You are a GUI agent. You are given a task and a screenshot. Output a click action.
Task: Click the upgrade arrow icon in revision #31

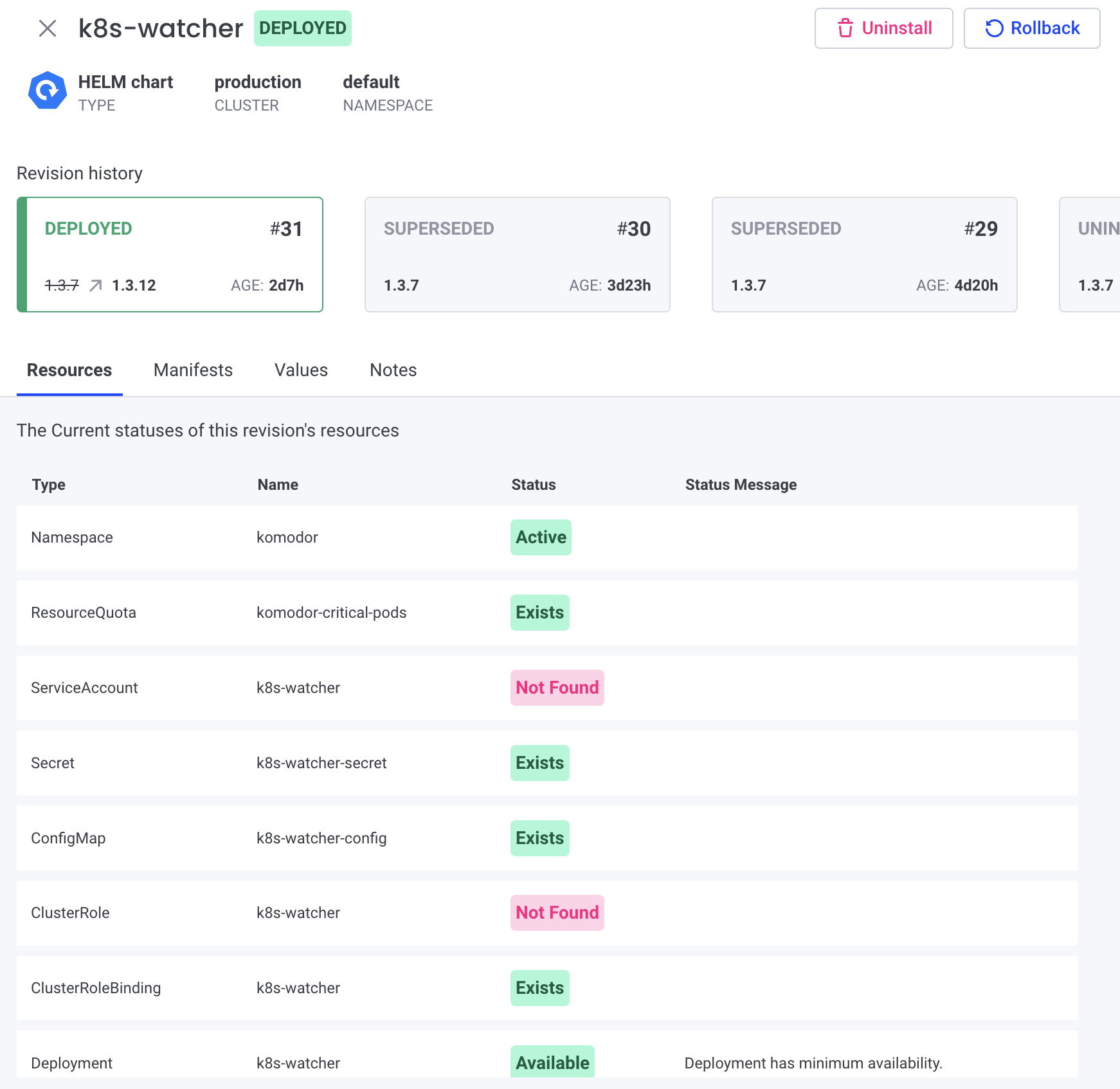[x=95, y=285]
